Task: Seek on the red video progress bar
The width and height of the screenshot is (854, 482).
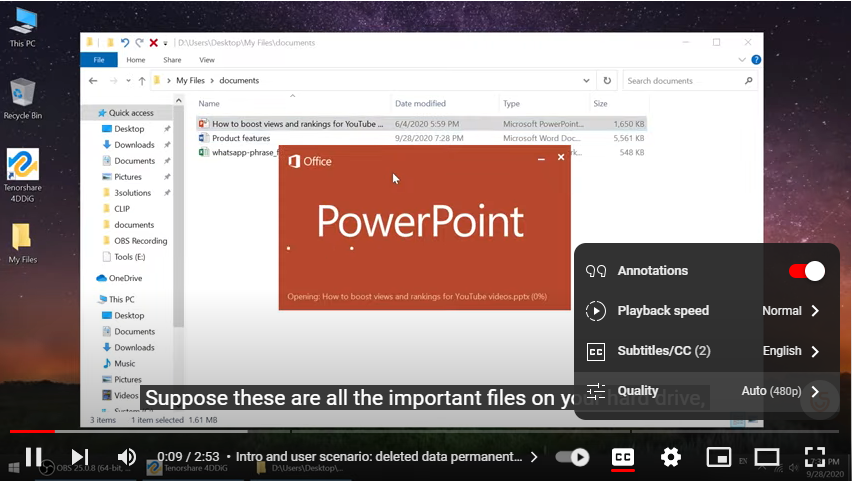Action: click(32, 431)
